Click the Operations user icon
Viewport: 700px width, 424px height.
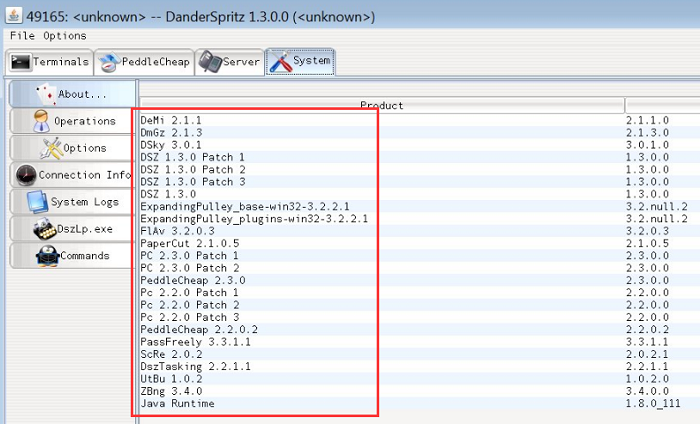click(42, 121)
